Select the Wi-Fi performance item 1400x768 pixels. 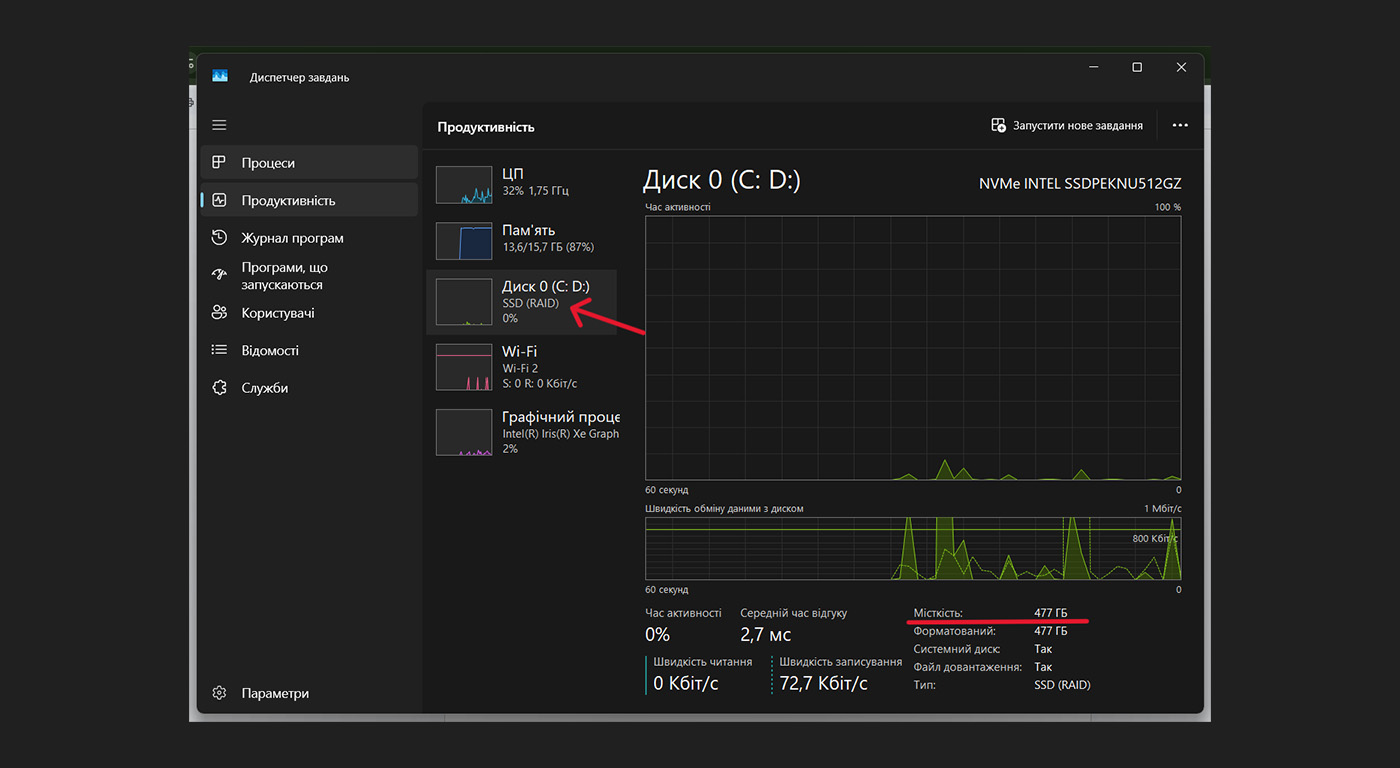[522, 367]
